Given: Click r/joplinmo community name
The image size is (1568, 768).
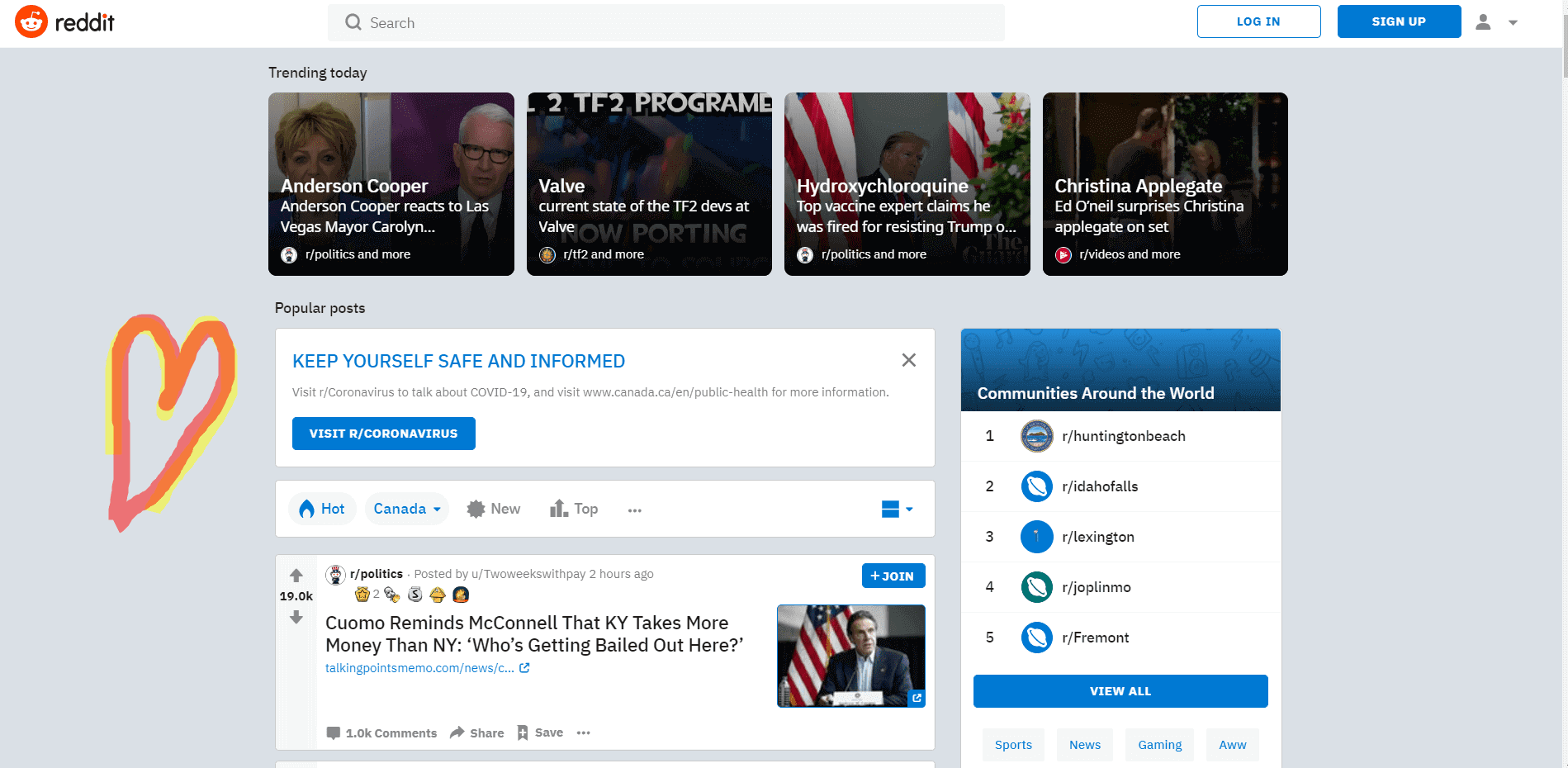Looking at the screenshot, I should click(1097, 587).
